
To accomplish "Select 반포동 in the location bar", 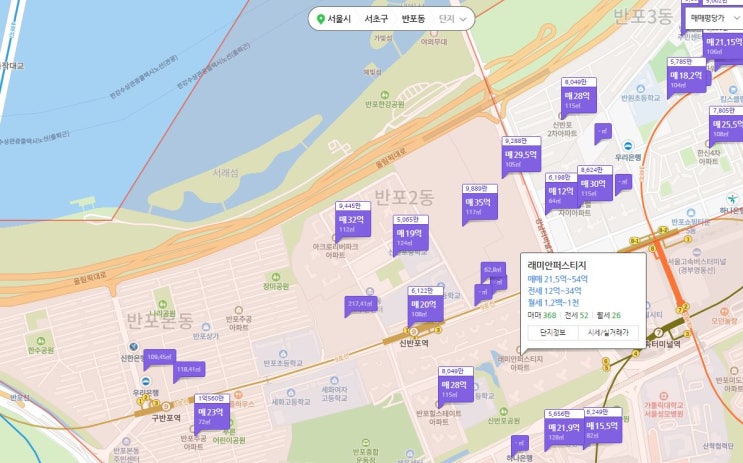I will pyautogui.click(x=413, y=19).
